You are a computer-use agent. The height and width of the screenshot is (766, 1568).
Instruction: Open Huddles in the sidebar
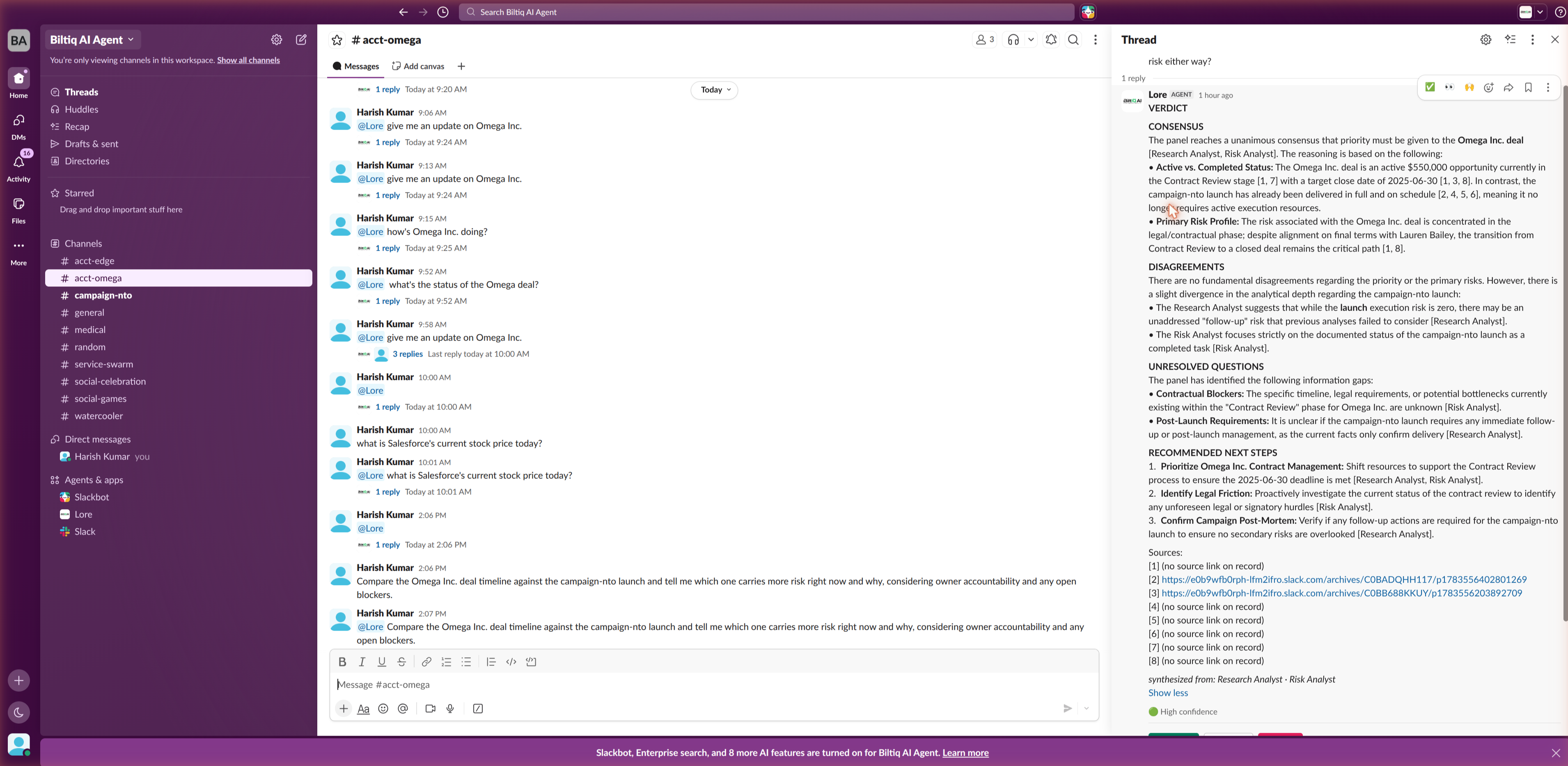82,110
